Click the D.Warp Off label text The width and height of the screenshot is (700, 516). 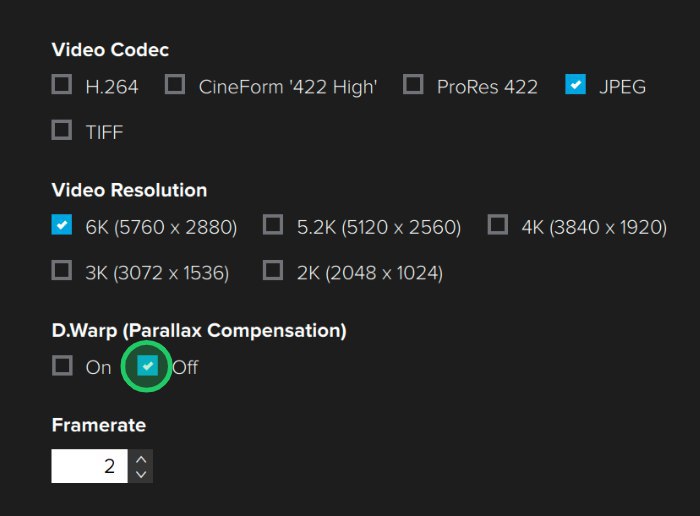[x=185, y=368]
